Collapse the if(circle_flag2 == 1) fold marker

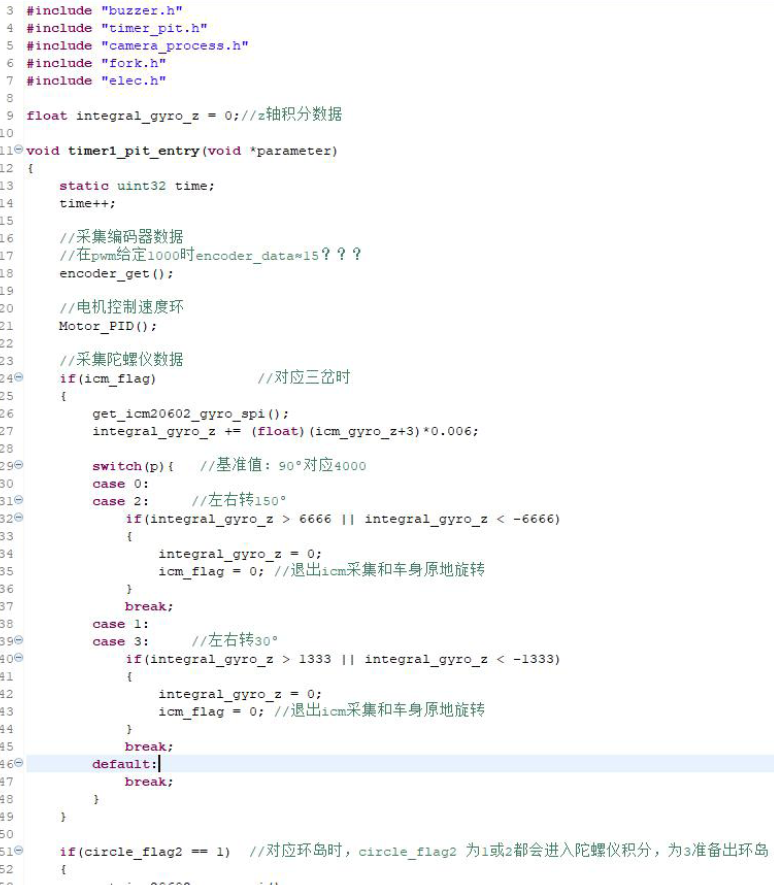[19, 851]
